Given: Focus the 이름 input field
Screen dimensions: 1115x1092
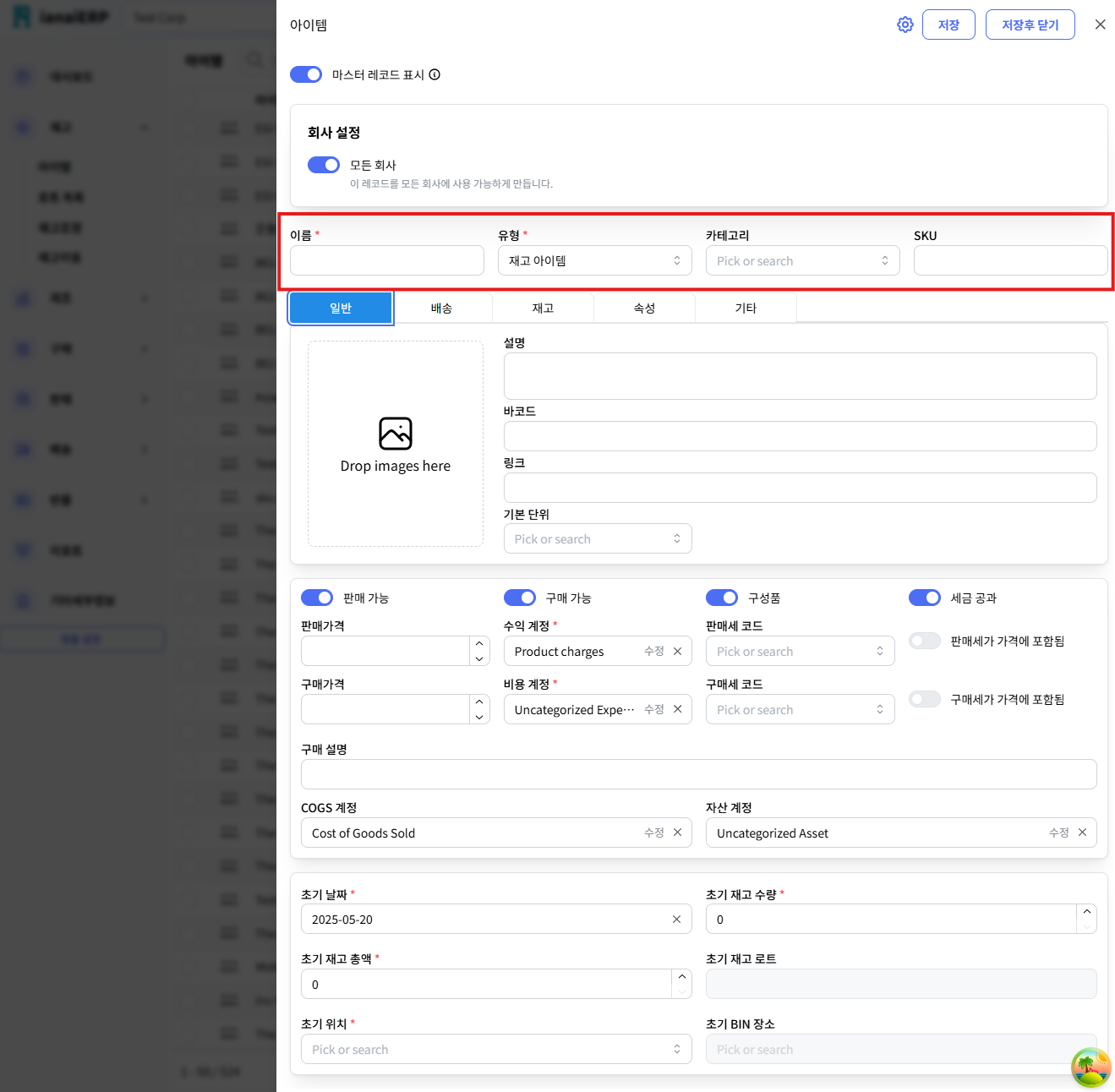Looking at the screenshot, I should point(387,260).
